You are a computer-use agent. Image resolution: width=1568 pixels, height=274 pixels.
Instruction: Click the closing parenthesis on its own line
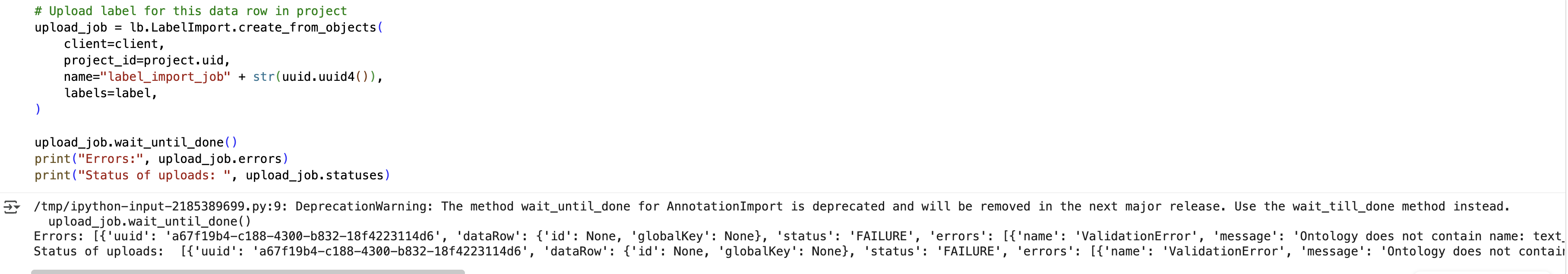pyautogui.click(x=38, y=110)
